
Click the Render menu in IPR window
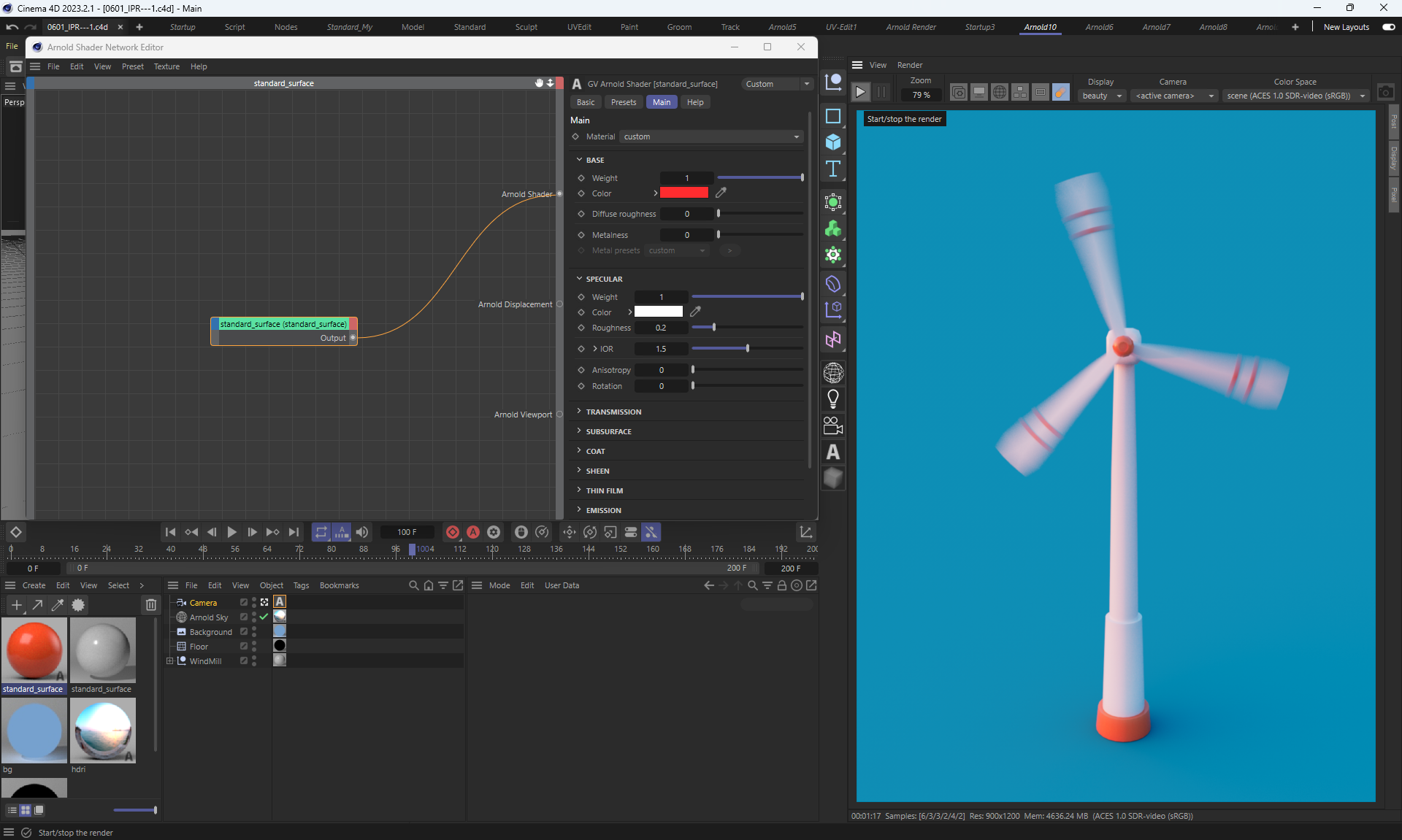(909, 65)
